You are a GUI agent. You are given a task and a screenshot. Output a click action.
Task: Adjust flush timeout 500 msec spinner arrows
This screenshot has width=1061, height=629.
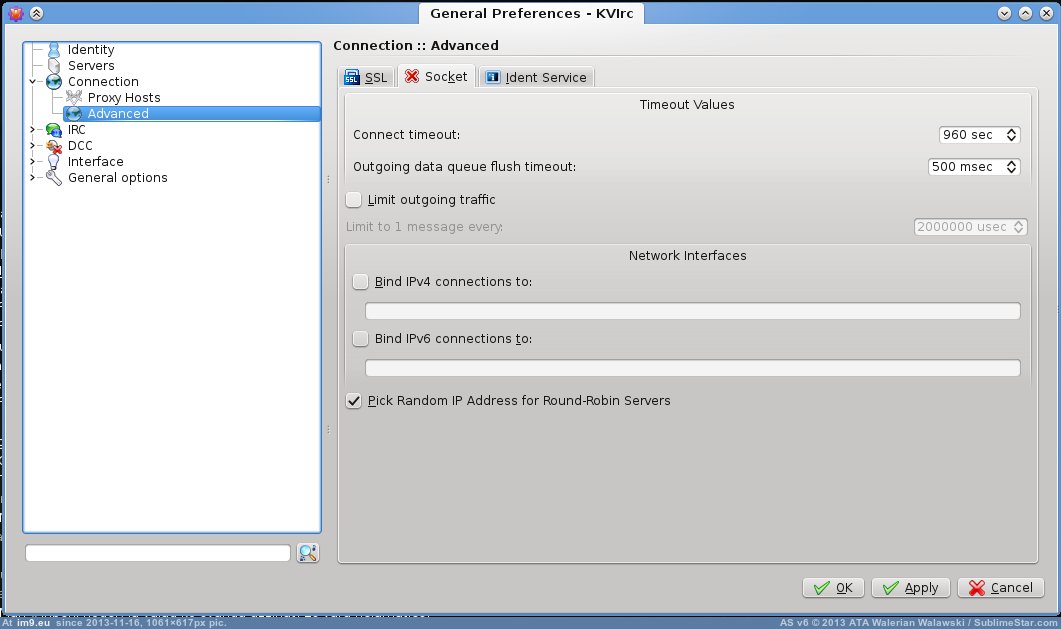point(1011,166)
